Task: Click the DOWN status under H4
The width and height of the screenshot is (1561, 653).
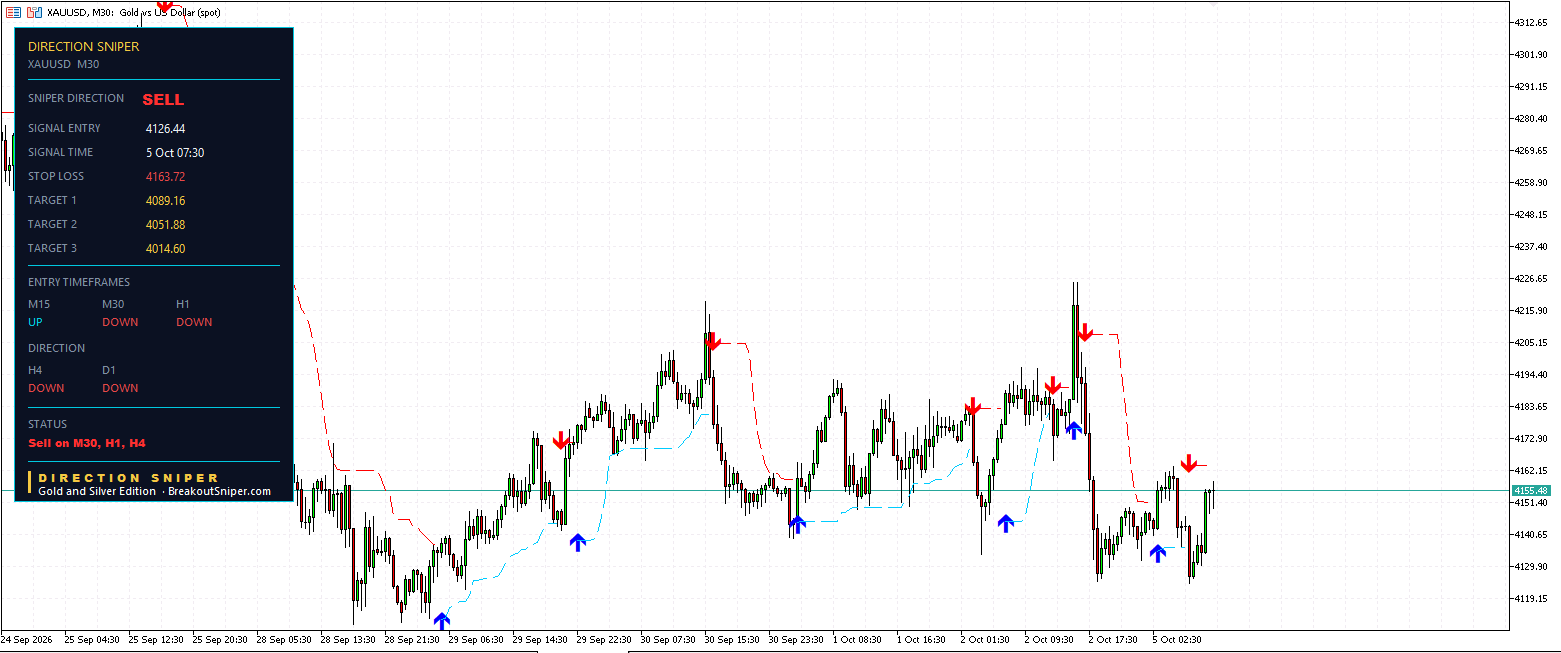Action: click(x=46, y=388)
